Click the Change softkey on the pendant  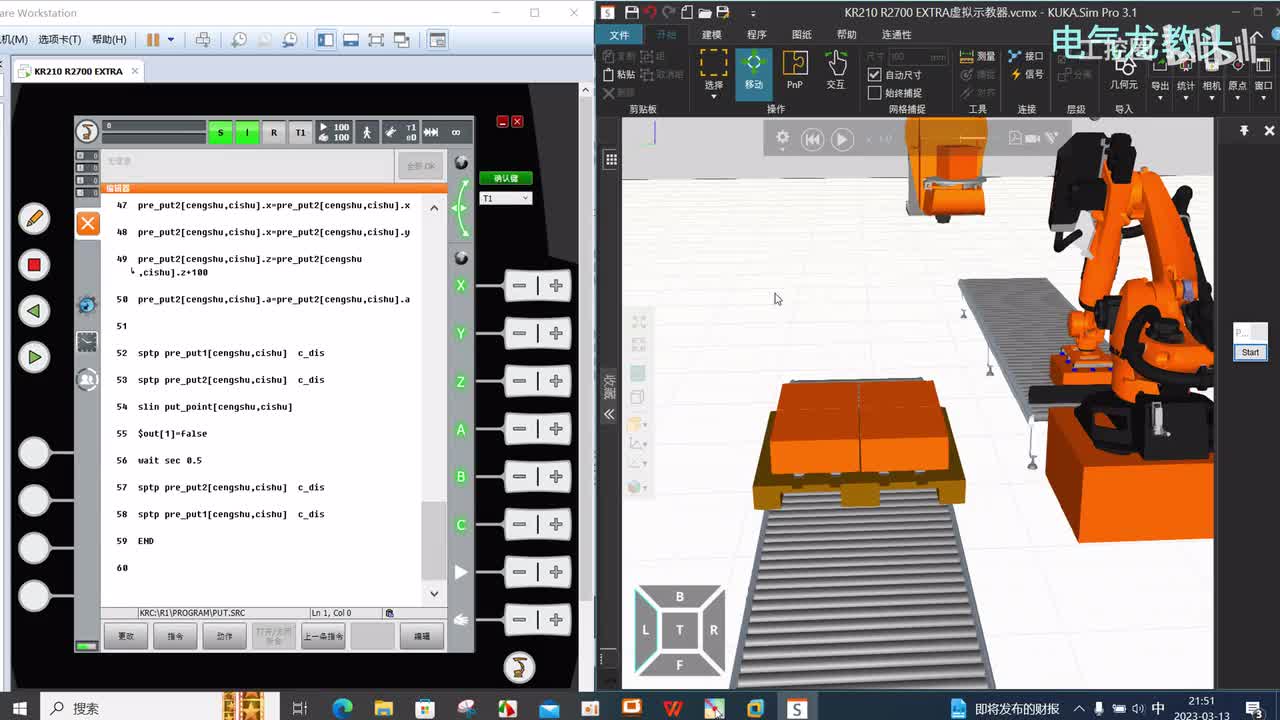click(126, 636)
